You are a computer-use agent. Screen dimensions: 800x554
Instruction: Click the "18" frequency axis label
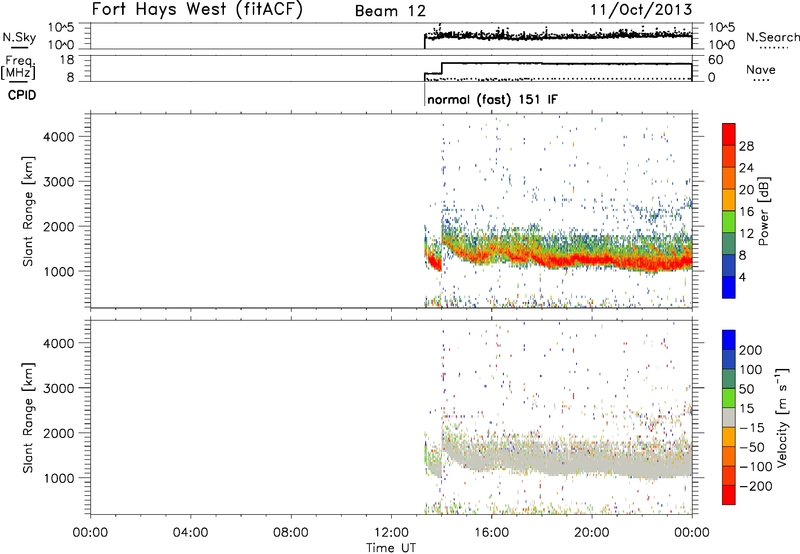(67, 60)
